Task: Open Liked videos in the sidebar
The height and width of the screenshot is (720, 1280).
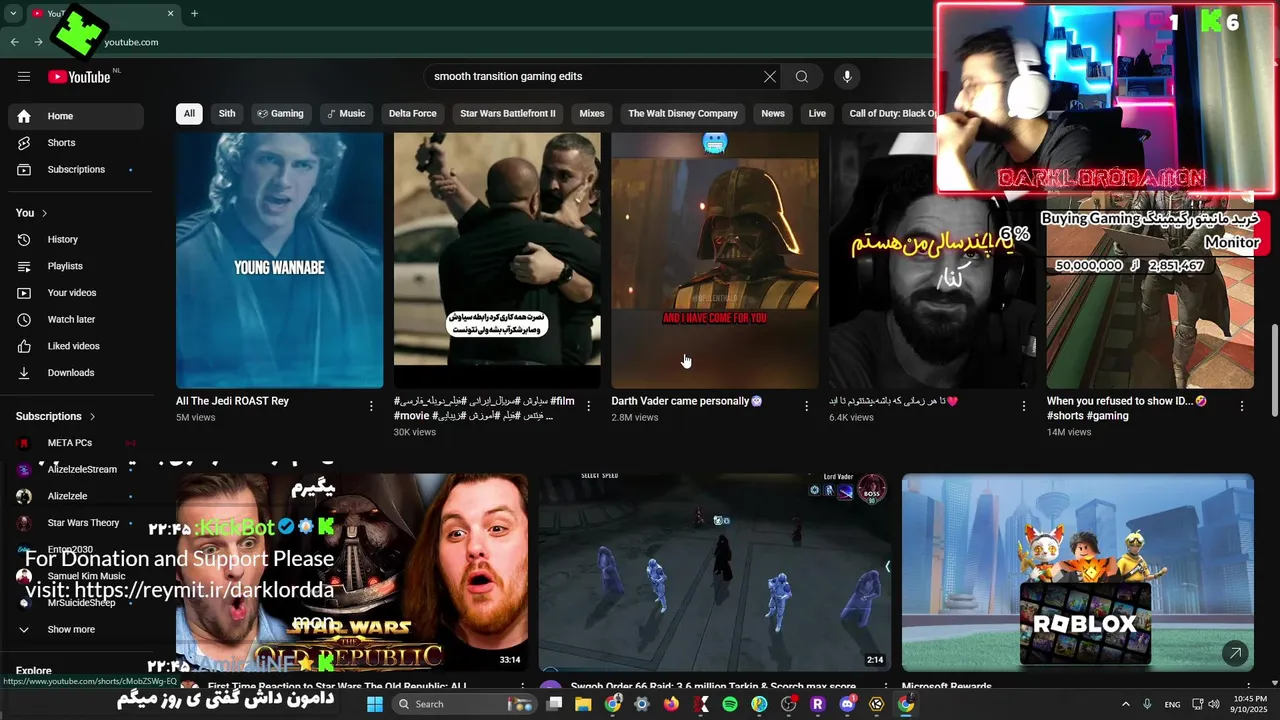Action: (76, 346)
